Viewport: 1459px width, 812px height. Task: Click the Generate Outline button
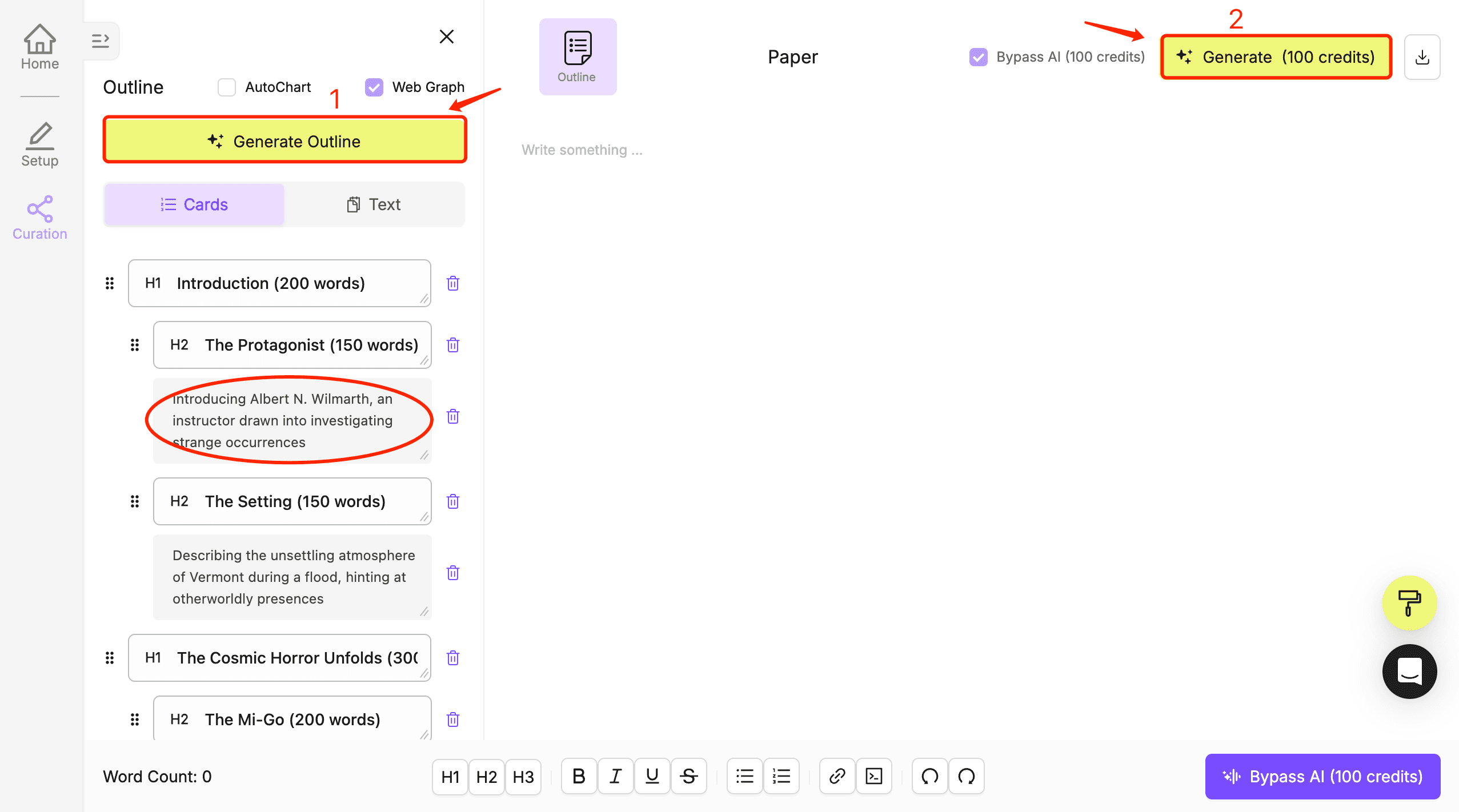pos(284,141)
